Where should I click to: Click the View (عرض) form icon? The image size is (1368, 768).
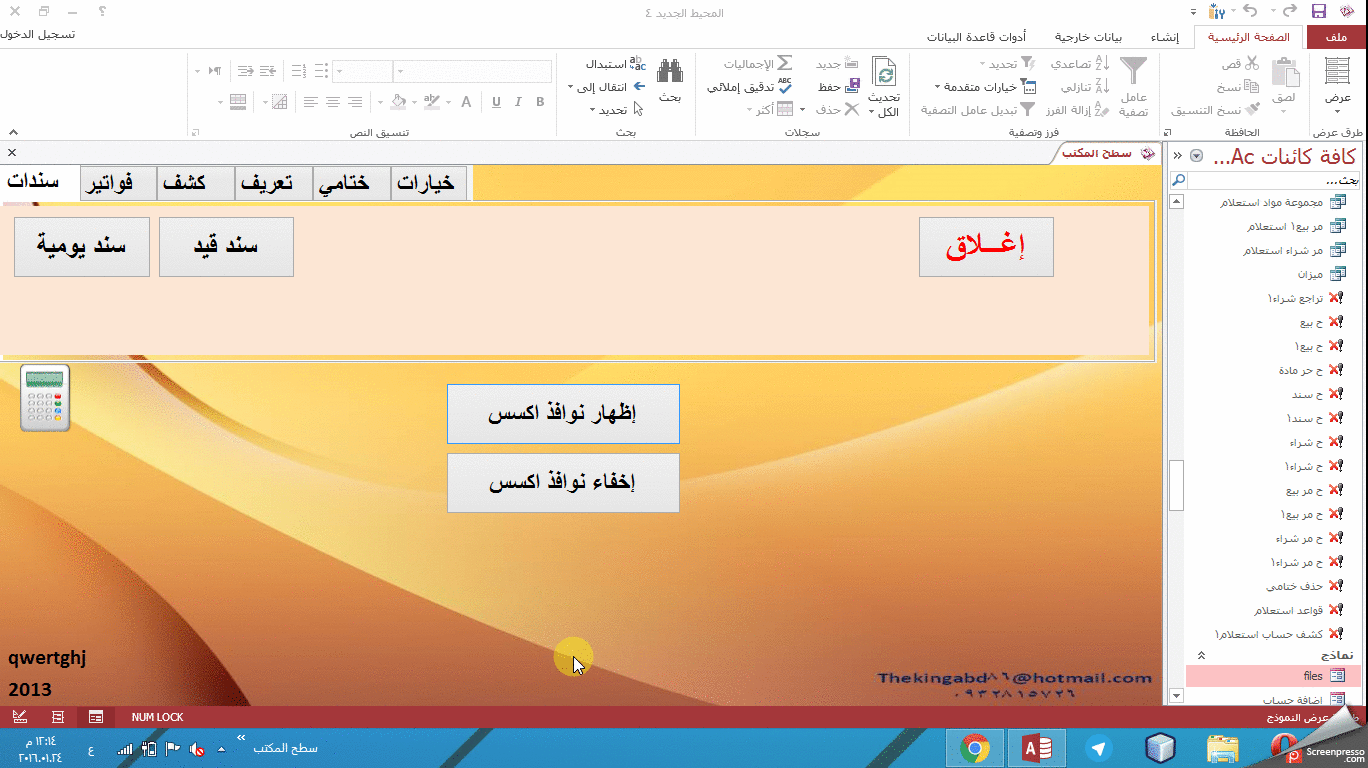pyautogui.click(x=1338, y=72)
